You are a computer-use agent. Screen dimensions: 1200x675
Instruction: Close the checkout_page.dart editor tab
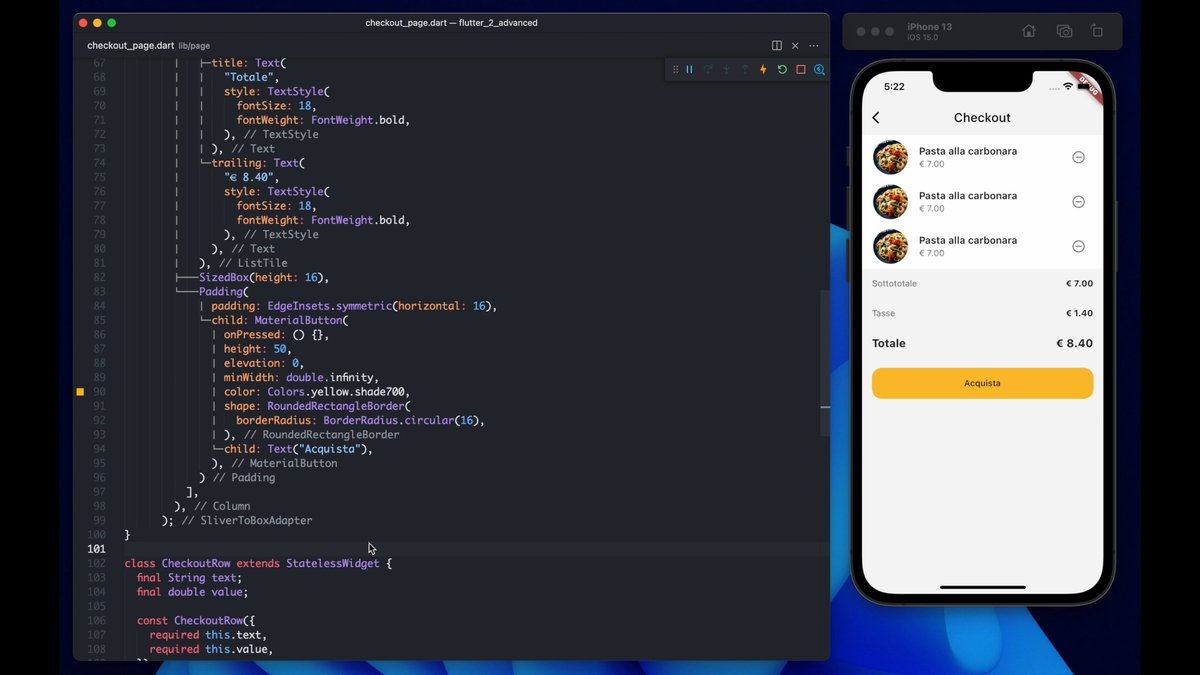pos(795,46)
